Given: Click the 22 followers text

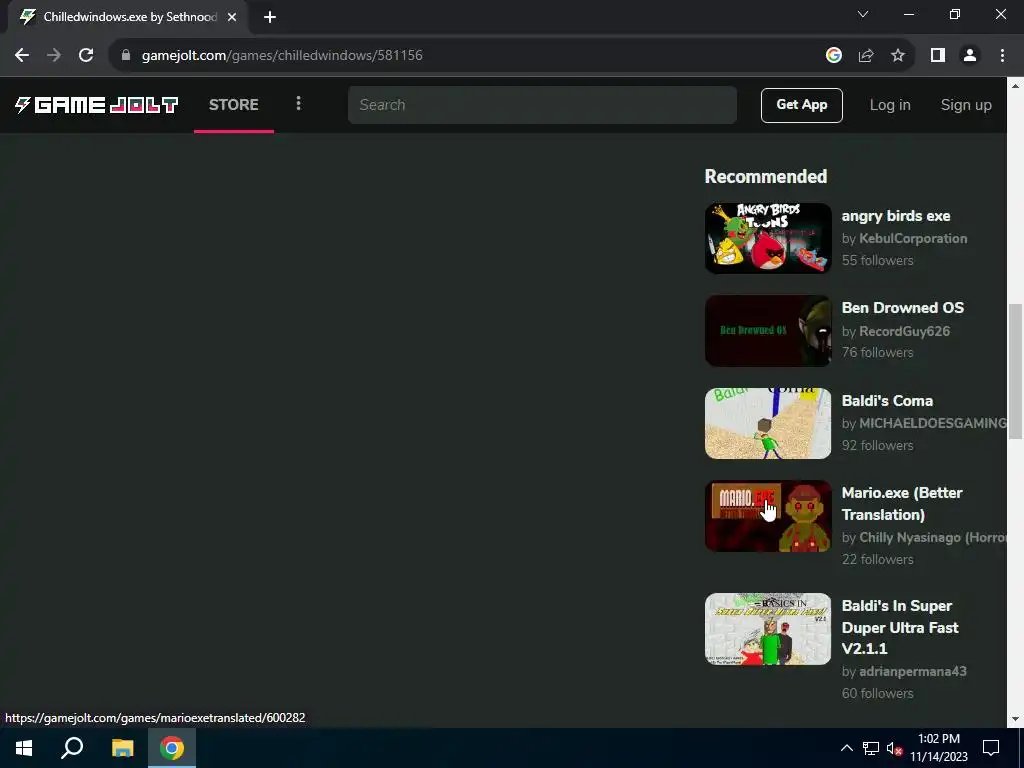Looking at the screenshot, I should coord(877,560).
